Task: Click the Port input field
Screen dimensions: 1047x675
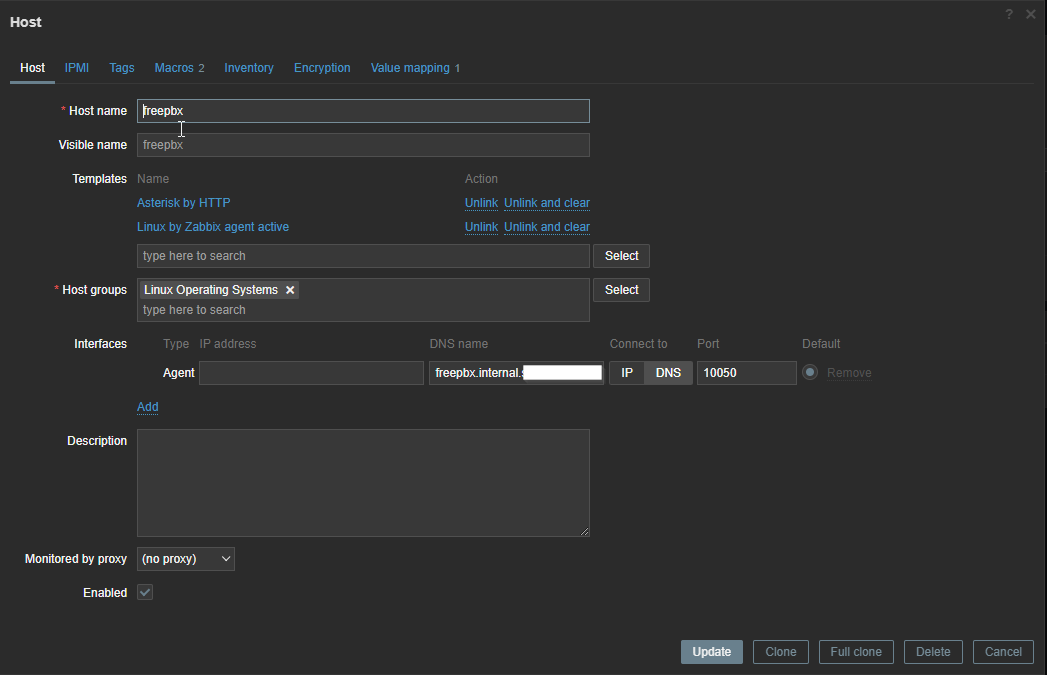Action: click(746, 373)
